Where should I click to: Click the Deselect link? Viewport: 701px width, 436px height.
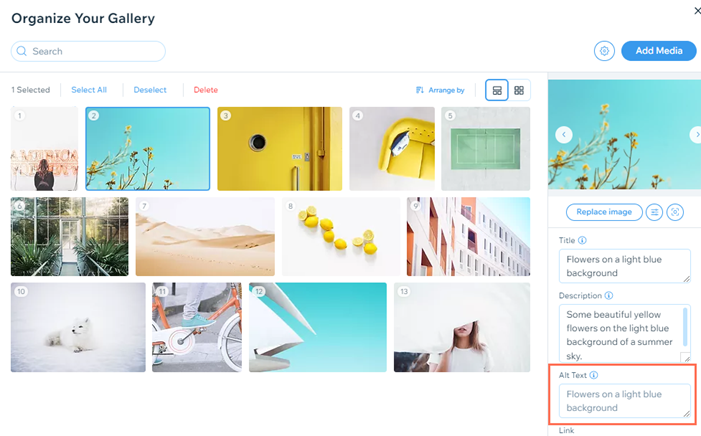(x=150, y=90)
